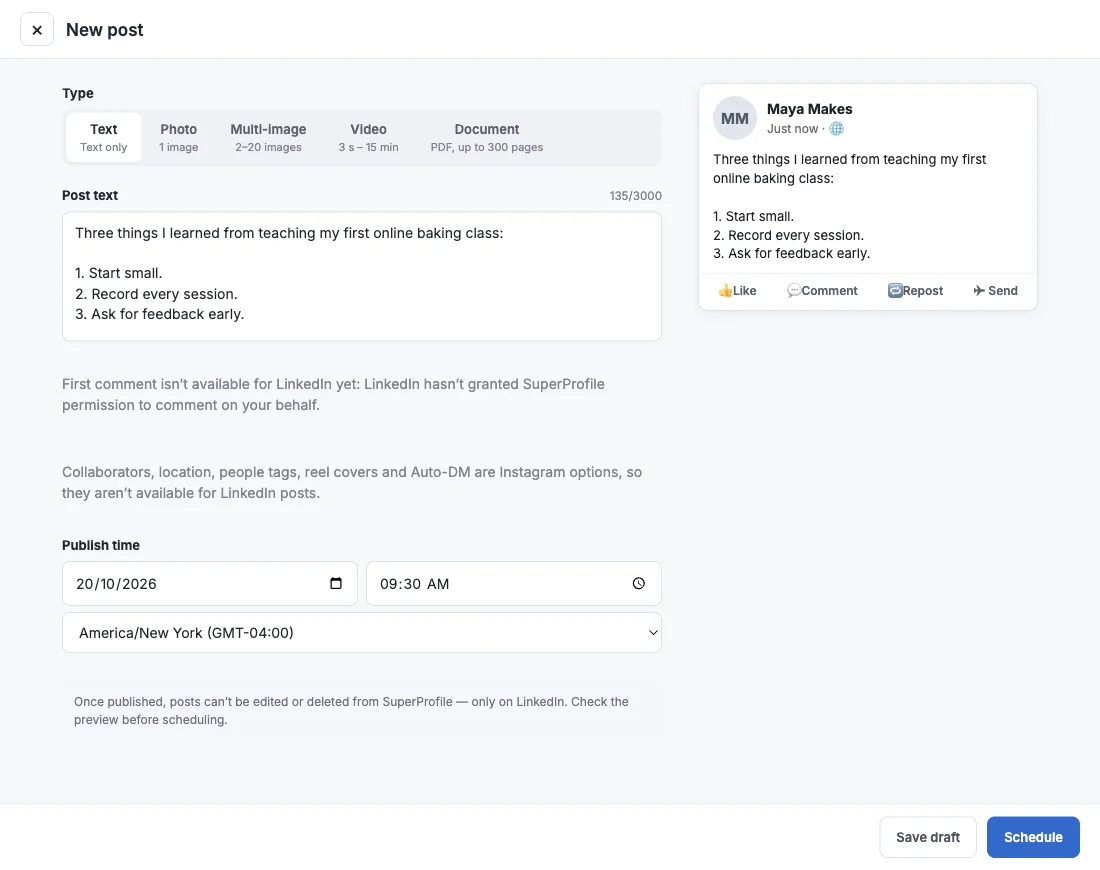Click the 135/3000 character counter

click(635, 196)
